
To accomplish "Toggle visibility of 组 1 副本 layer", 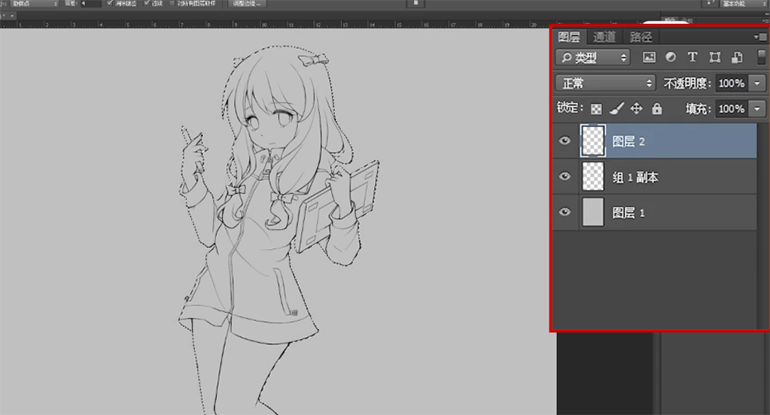I will (565, 177).
